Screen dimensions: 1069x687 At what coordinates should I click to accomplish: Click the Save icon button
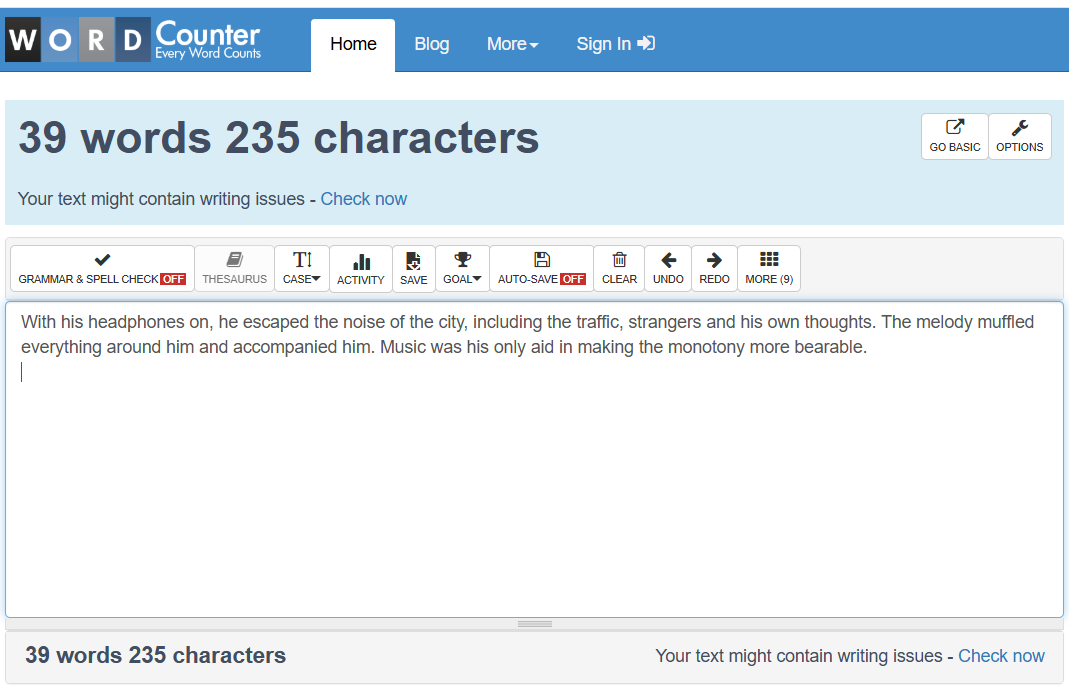(x=414, y=269)
